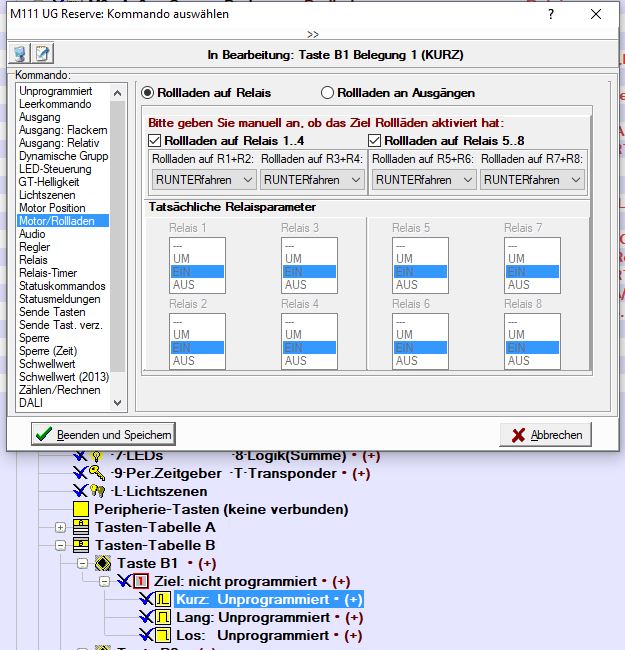The image size is (625, 650).
Task: Click the bulbs icon beside Lichtszenen
Action: (x=97, y=491)
